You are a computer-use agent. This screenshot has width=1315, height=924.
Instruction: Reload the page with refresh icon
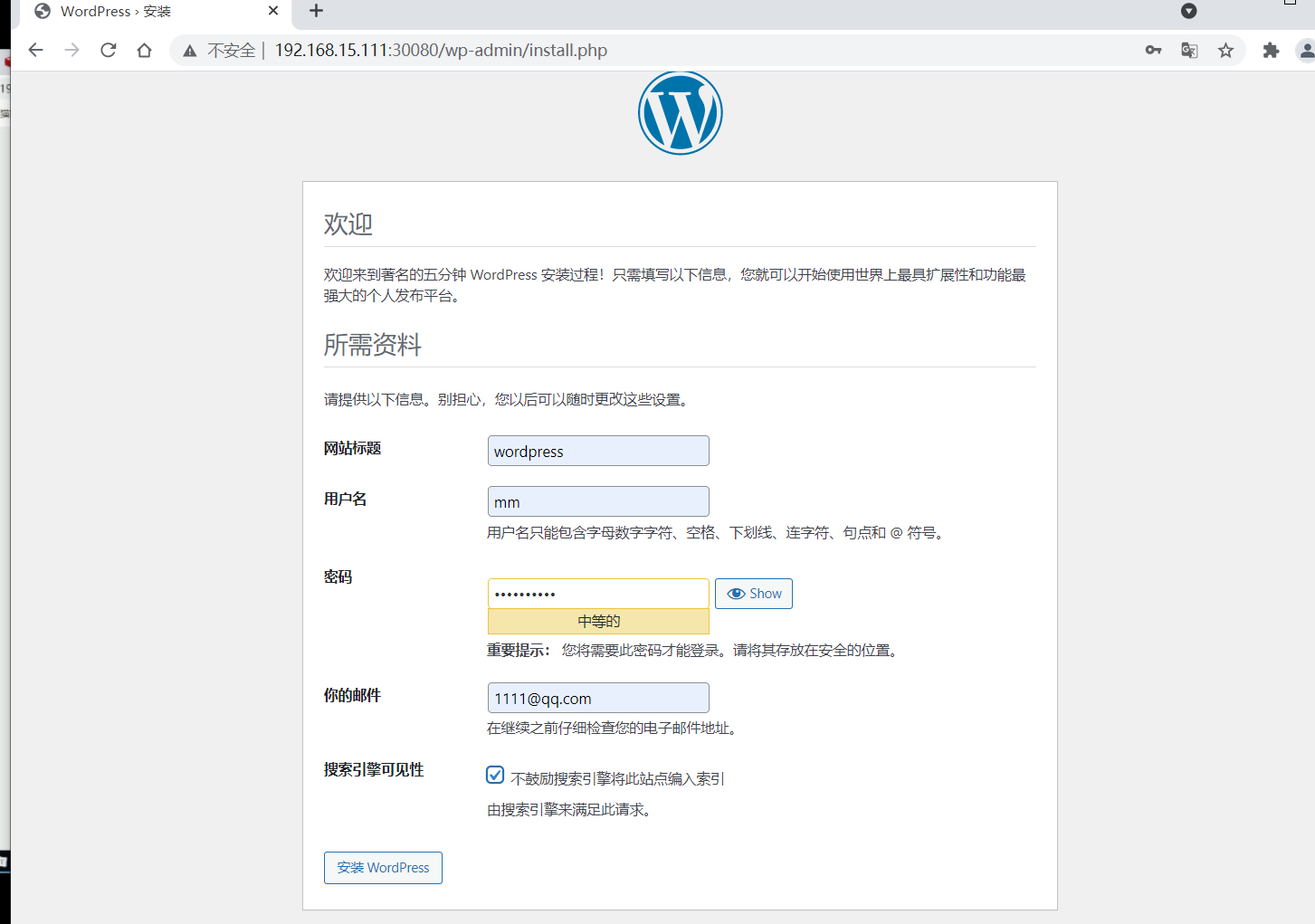[x=108, y=50]
